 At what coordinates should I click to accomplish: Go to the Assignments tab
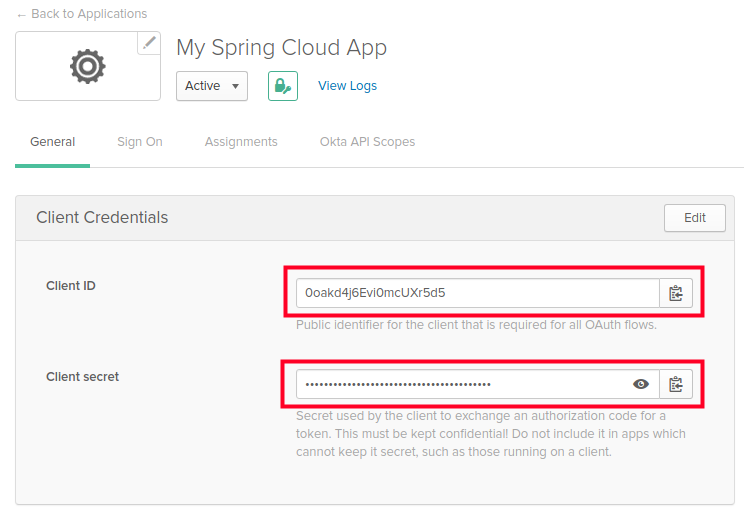tap(241, 142)
